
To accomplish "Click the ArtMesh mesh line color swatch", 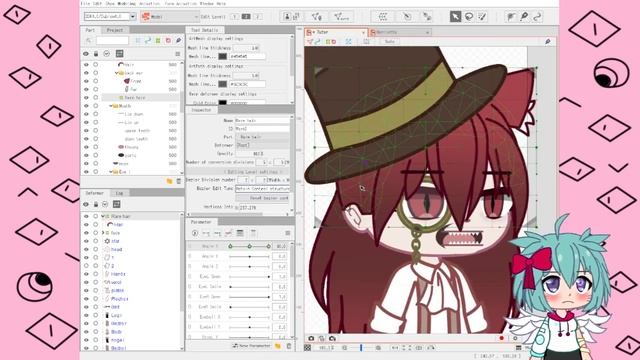I will (x=222, y=56).
